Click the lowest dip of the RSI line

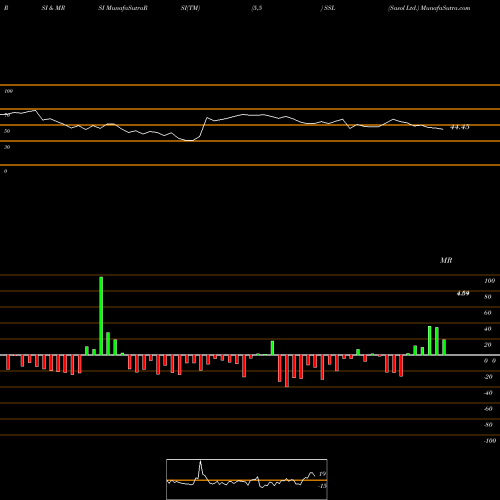(189, 141)
